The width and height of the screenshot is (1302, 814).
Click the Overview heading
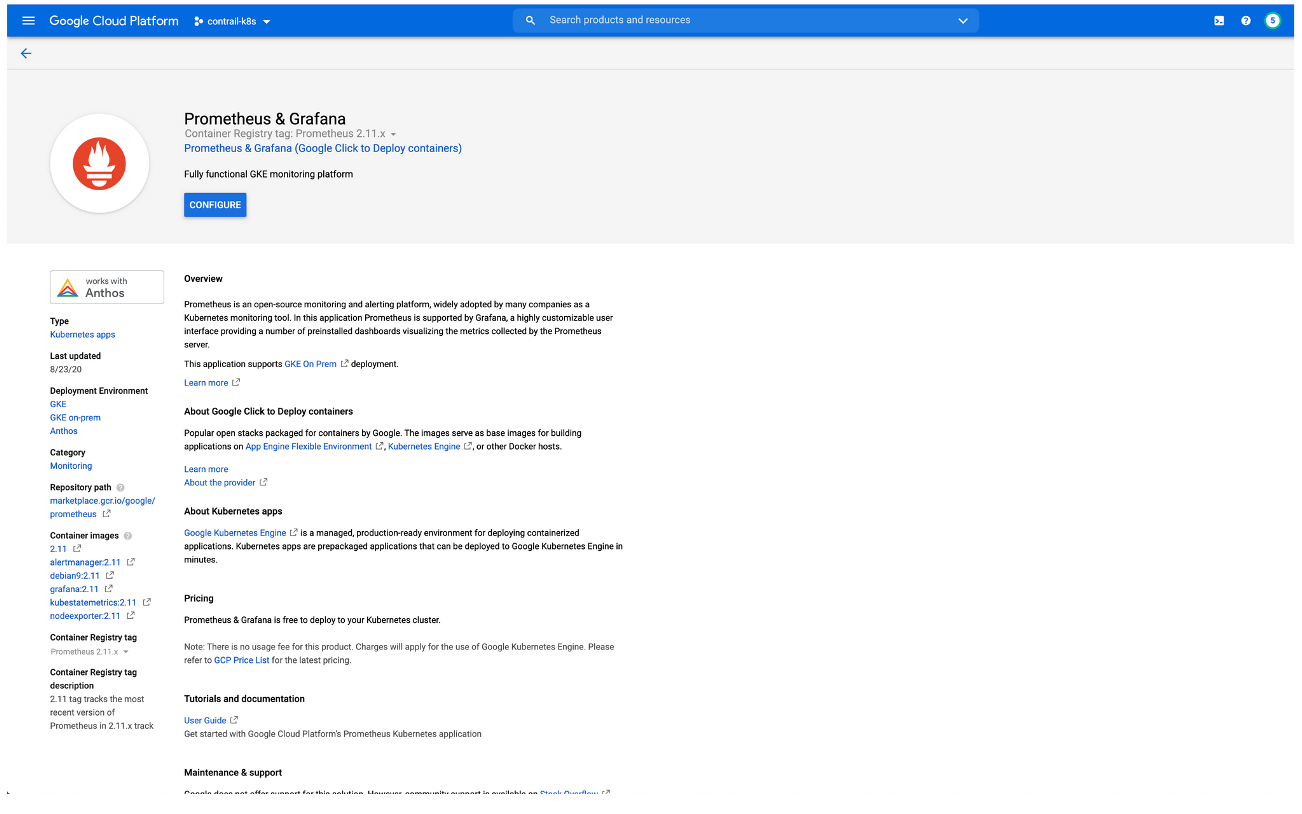coord(203,279)
